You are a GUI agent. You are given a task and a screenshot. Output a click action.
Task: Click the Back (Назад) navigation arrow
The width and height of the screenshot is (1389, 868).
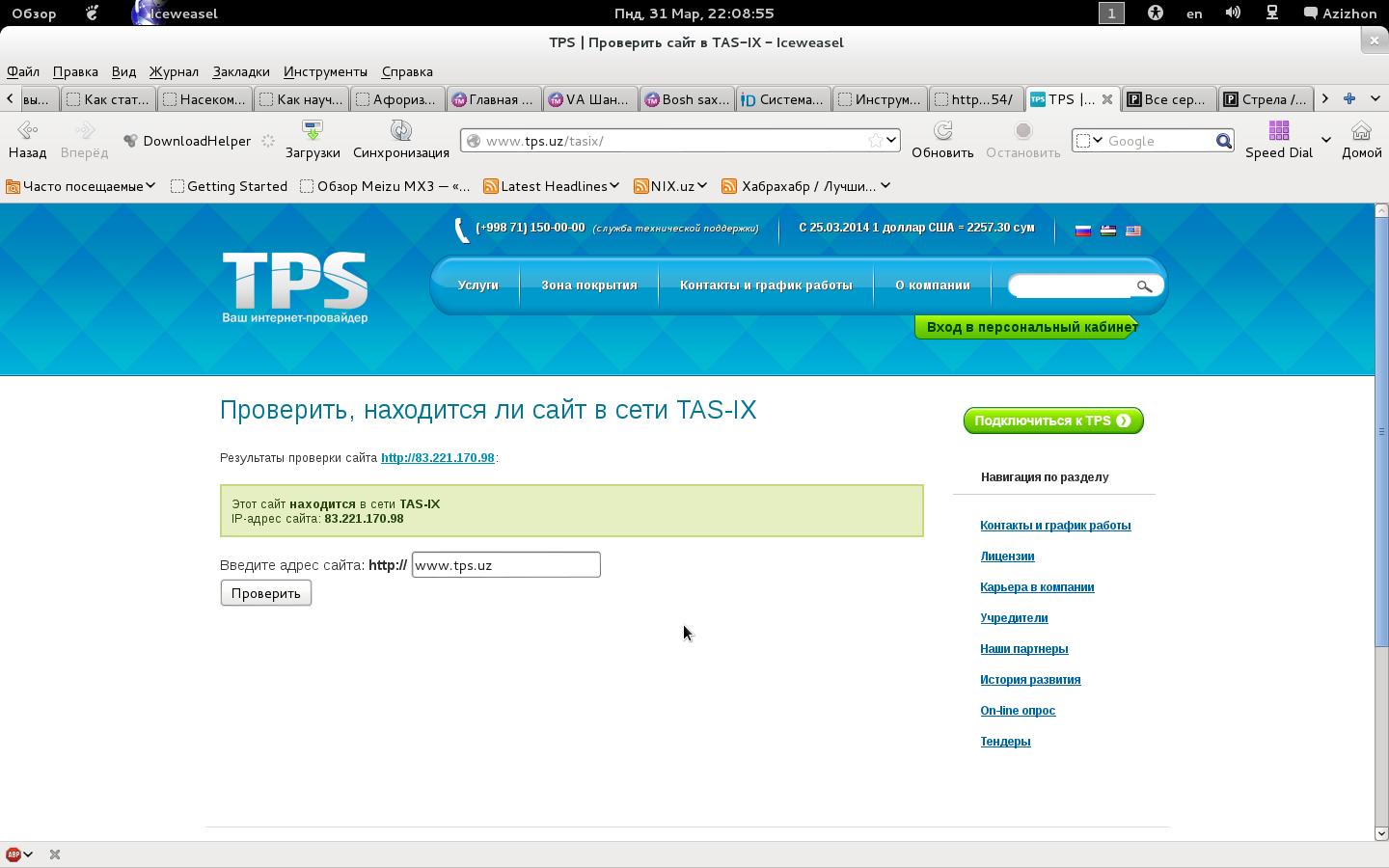(x=27, y=131)
